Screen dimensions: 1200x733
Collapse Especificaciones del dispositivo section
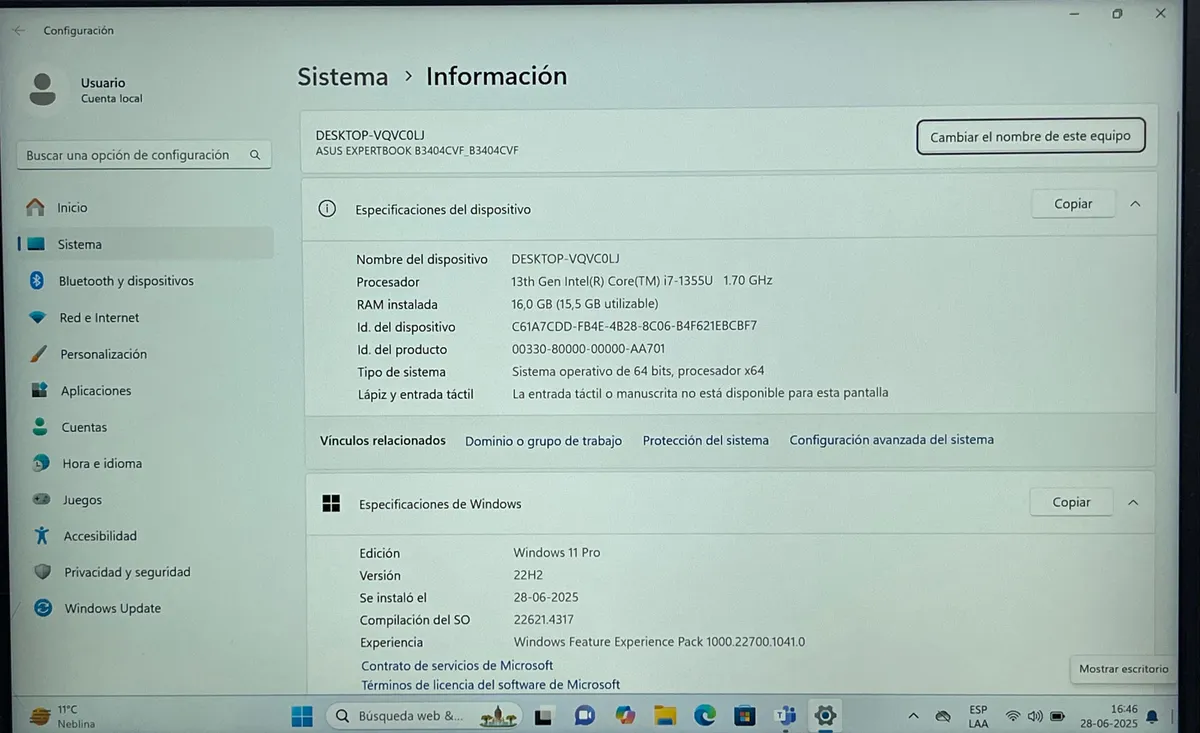point(1135,204)
